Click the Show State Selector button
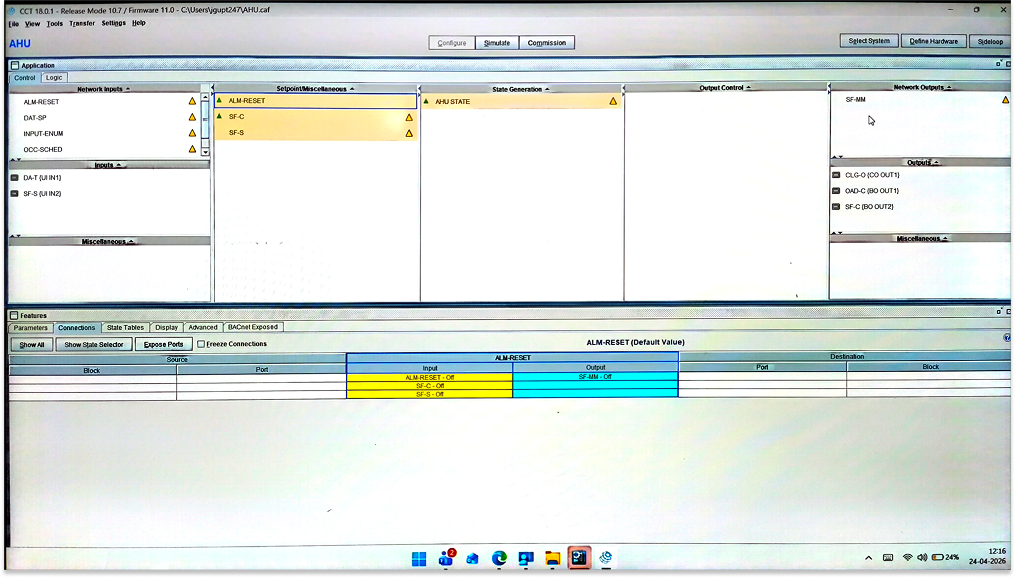Screen dimensions: 1015x578 [x=94, y=344]
